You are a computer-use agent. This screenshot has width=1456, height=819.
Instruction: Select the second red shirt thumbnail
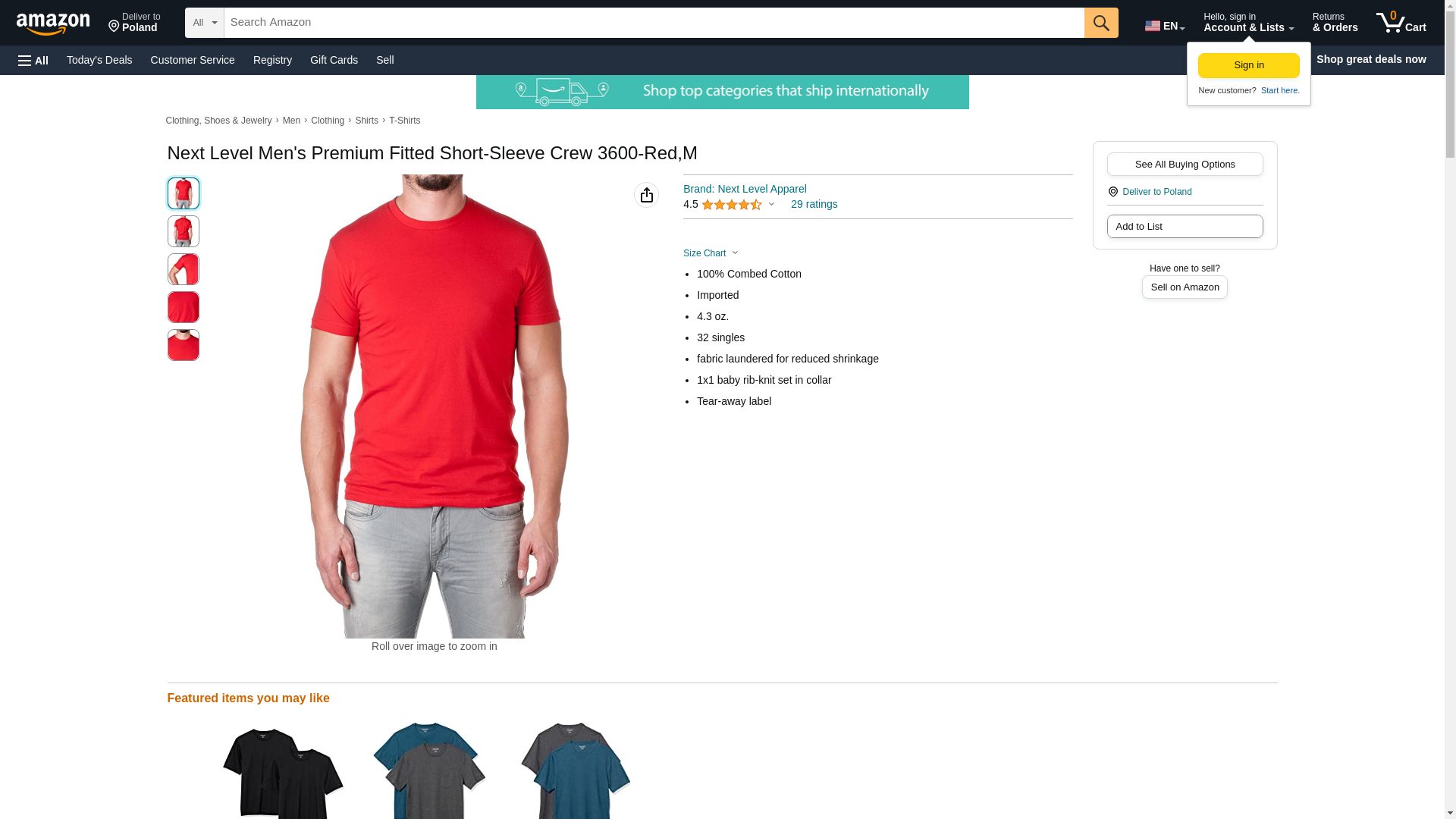tap(183, 231)
